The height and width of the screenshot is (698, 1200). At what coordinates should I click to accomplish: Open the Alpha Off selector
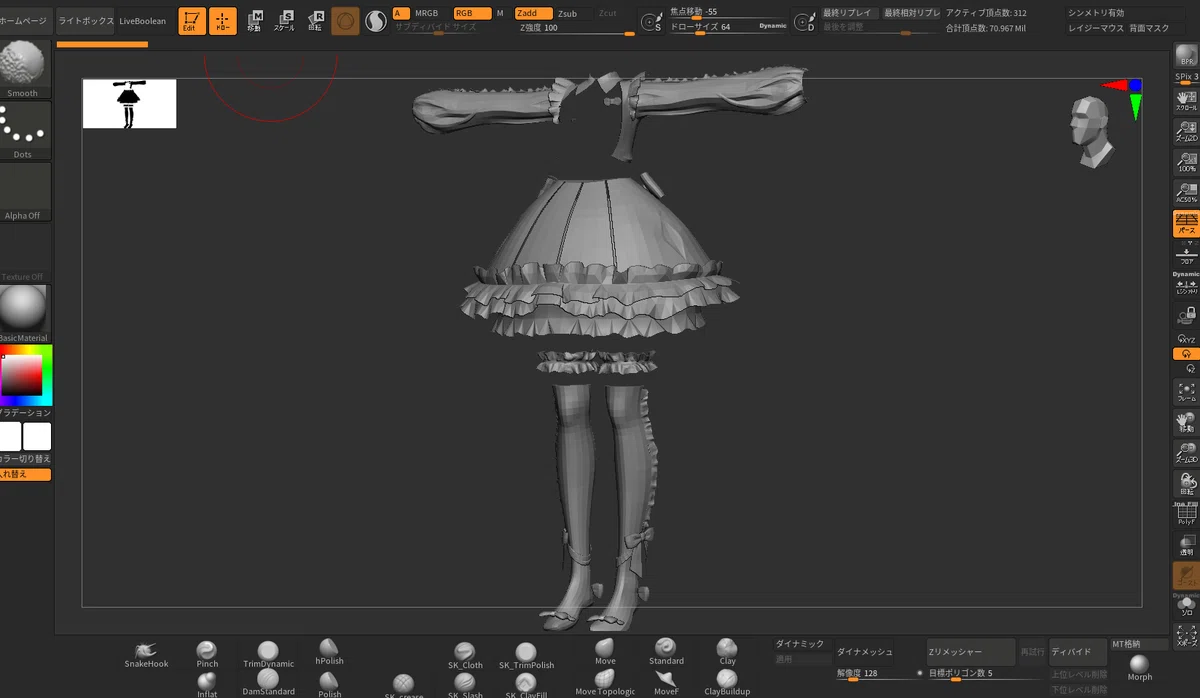(23, 192)
